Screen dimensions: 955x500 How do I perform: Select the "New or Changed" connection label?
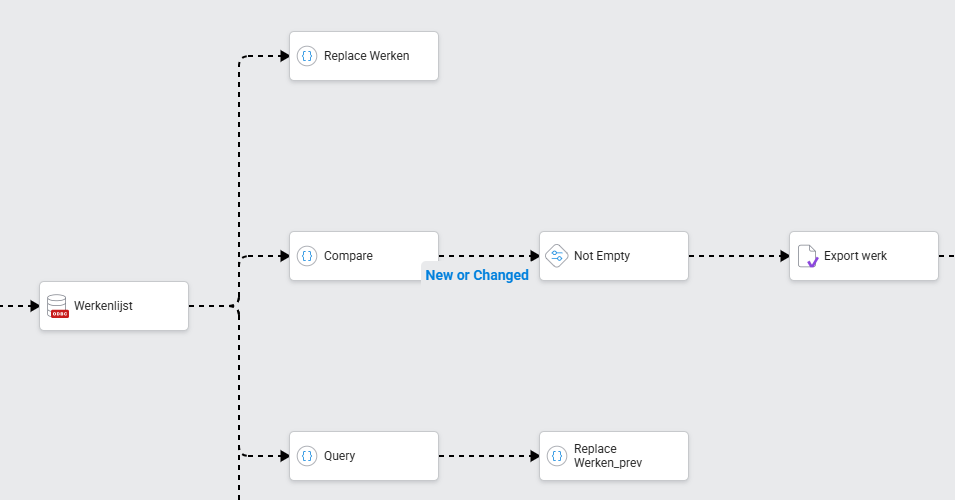click(477, 275)
